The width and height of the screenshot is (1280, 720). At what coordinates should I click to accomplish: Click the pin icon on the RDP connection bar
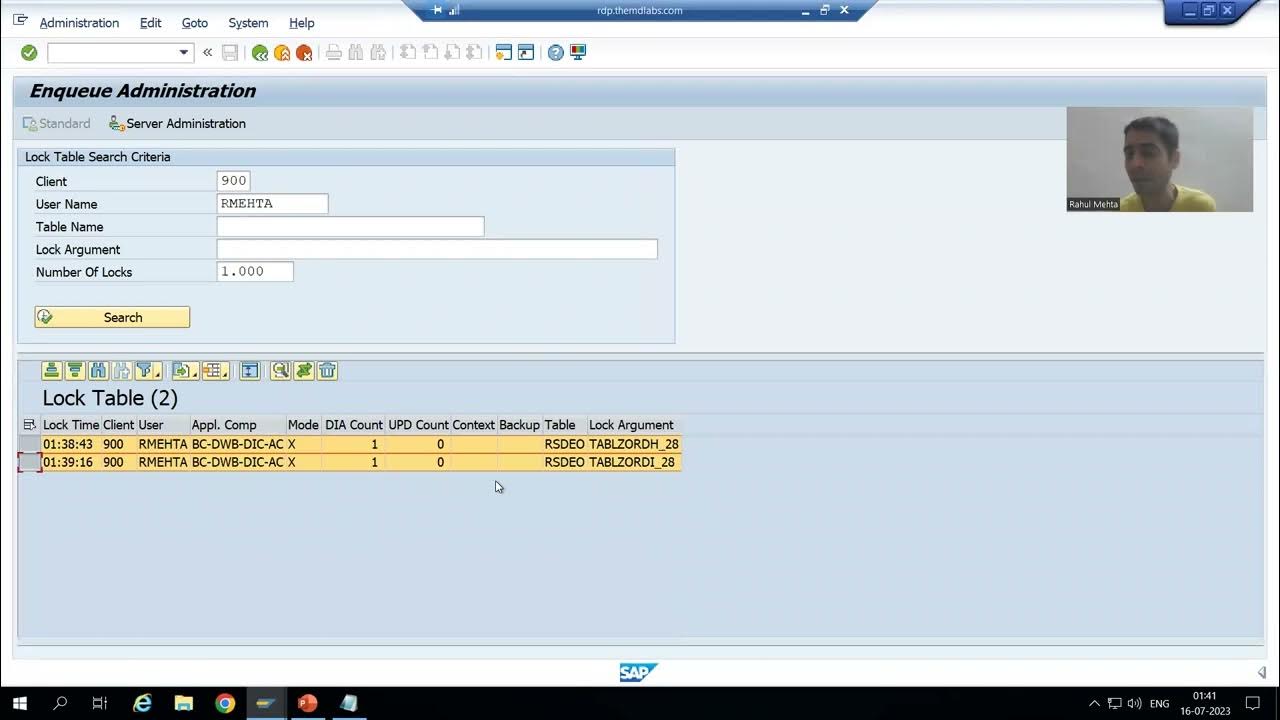click(437, 10)
